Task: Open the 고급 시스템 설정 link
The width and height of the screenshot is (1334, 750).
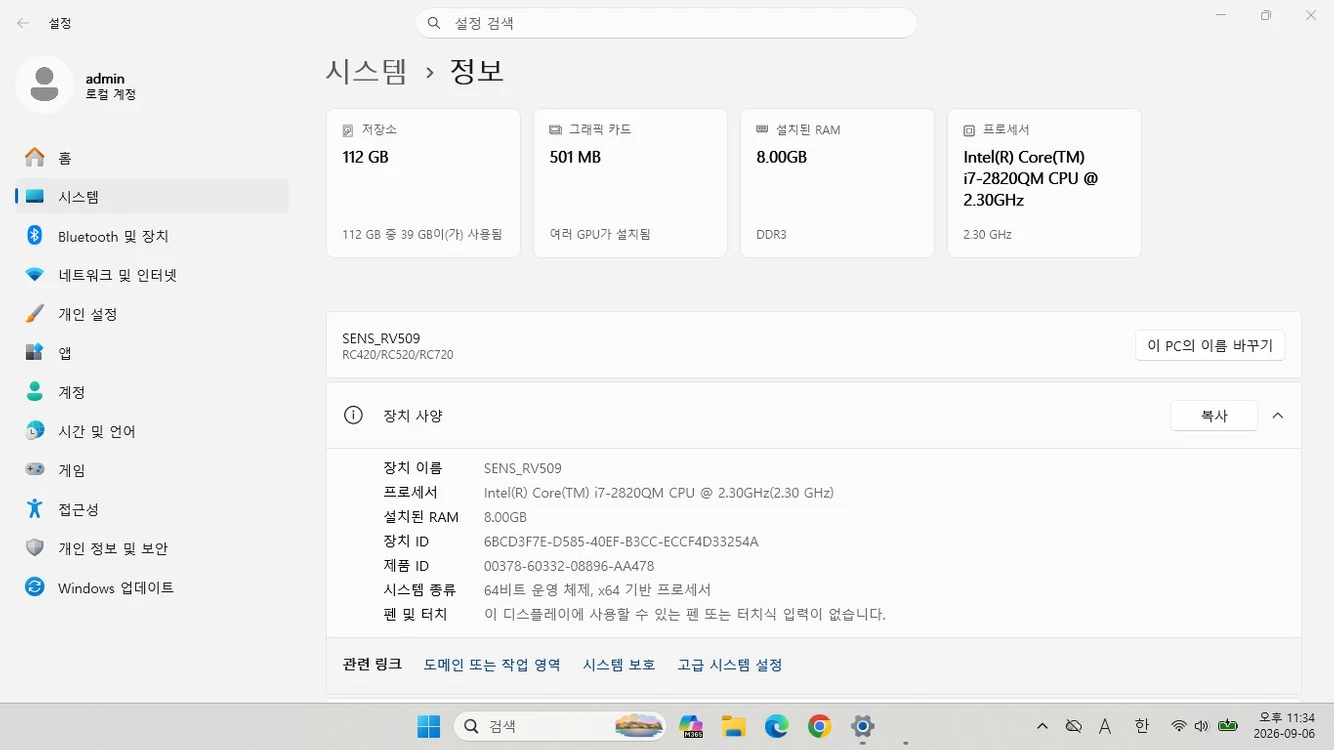Action: click(729, 665)
